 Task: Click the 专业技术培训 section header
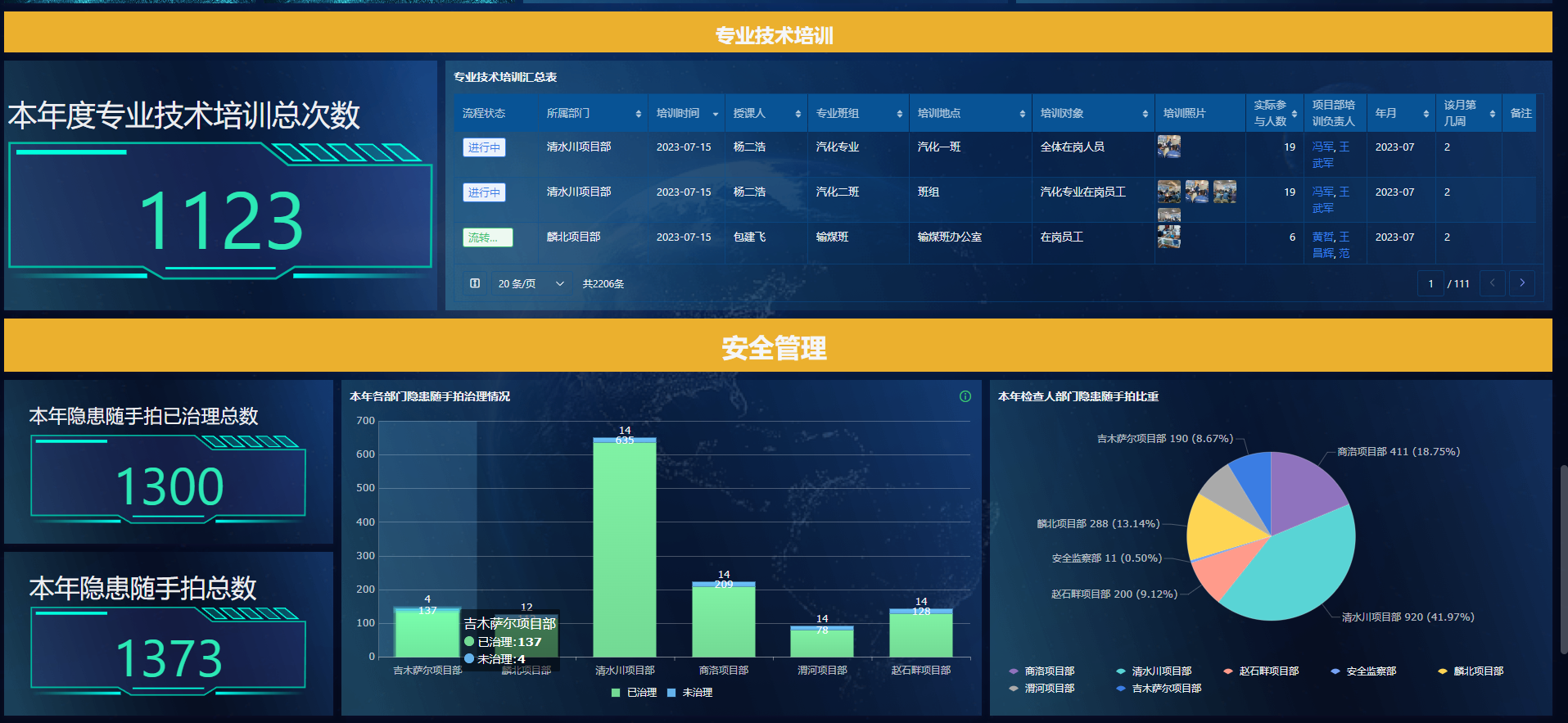tap(775, 35)
